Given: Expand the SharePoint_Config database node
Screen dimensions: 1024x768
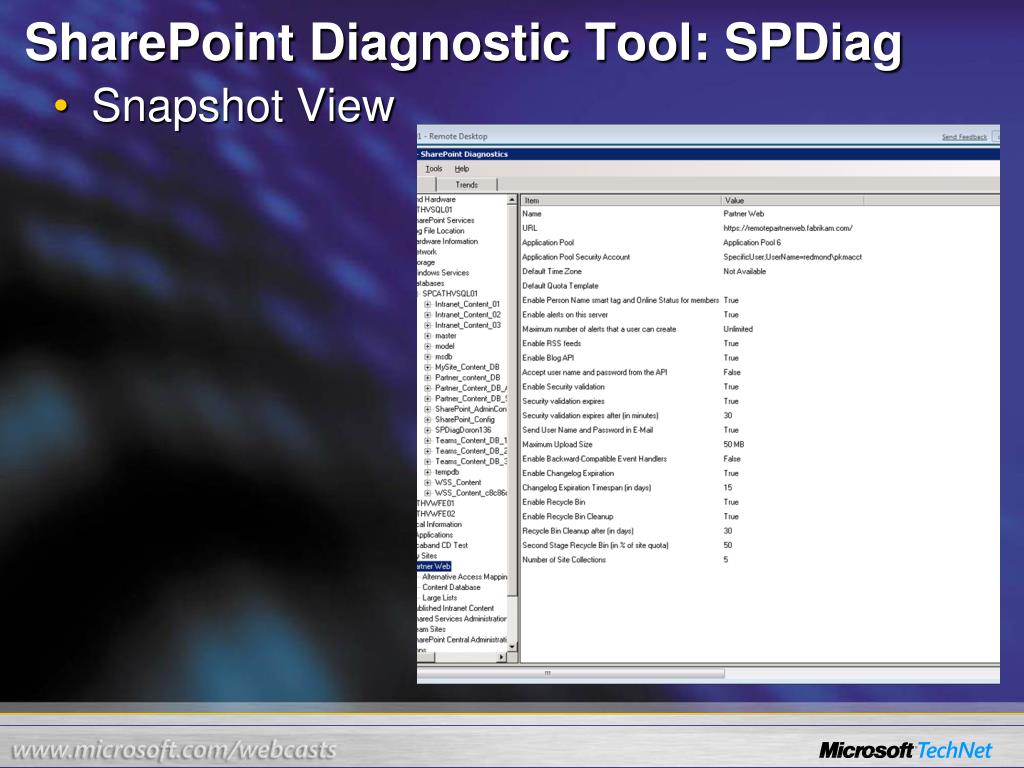Looking at the screenshot, I should [x=428, y=419].
